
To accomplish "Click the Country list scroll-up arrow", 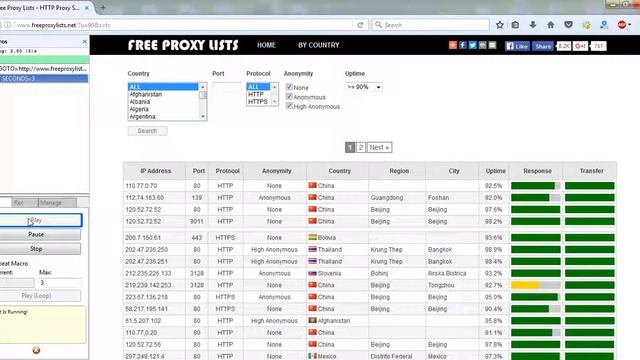I will [x=203, y=87].
